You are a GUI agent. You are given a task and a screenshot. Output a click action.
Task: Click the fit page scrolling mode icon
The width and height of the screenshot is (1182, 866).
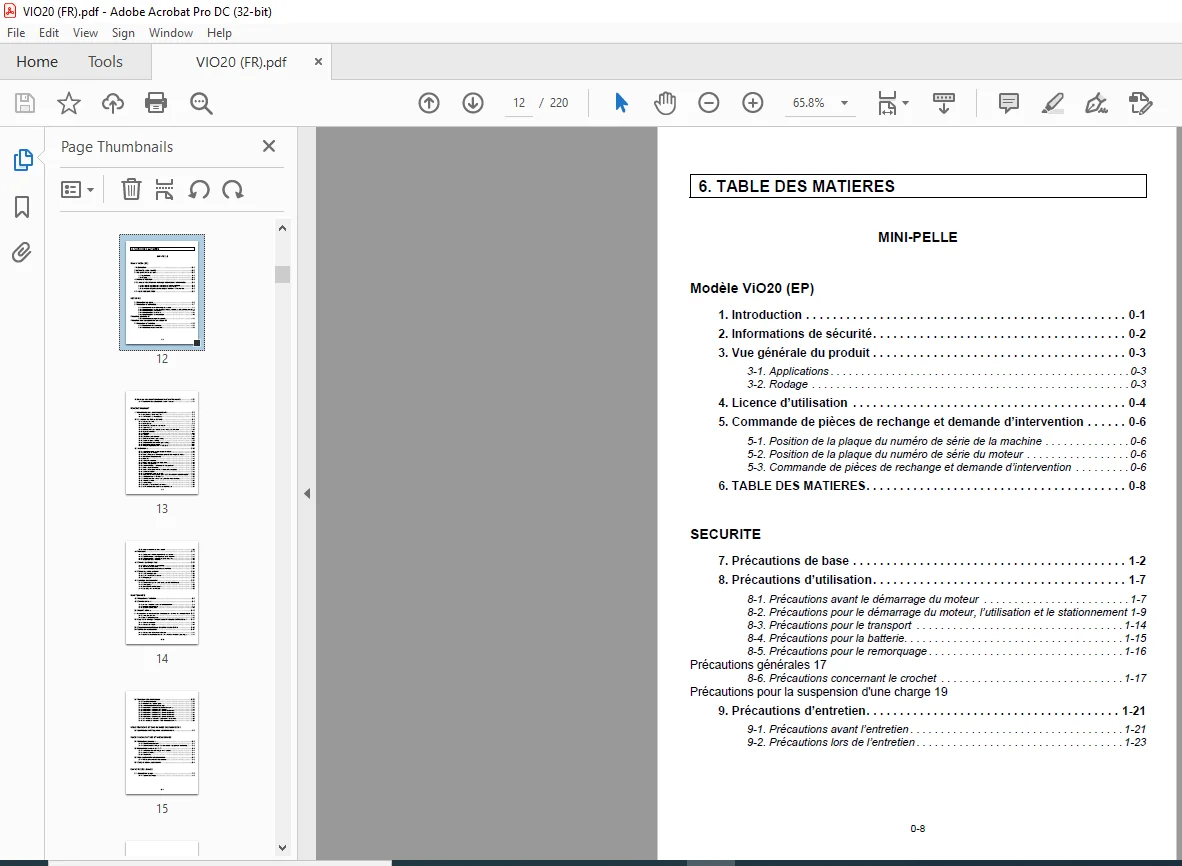(x=887, y=103)
